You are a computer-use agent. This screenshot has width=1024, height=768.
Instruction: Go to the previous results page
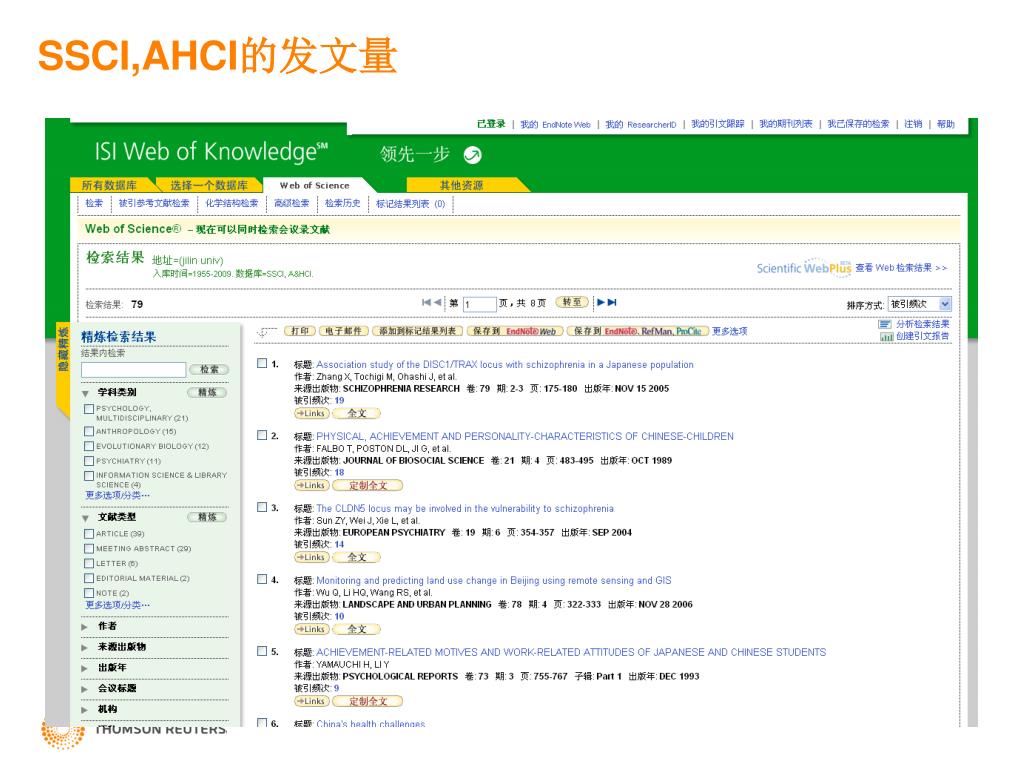click(437, 302)
